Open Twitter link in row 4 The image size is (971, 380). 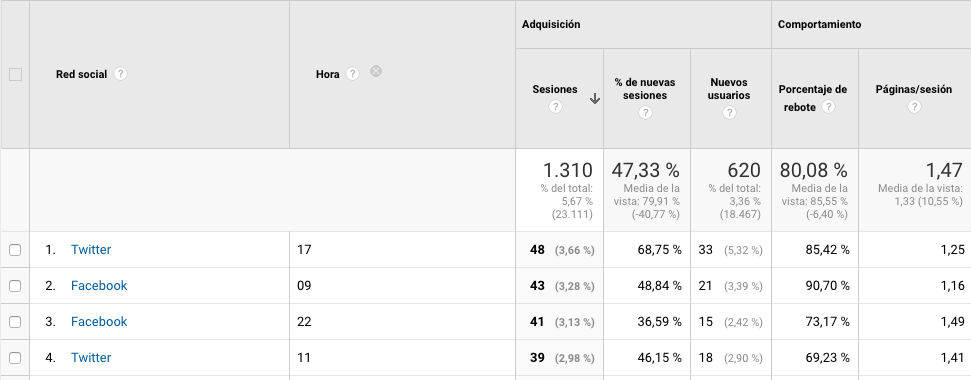click(91, 357)
